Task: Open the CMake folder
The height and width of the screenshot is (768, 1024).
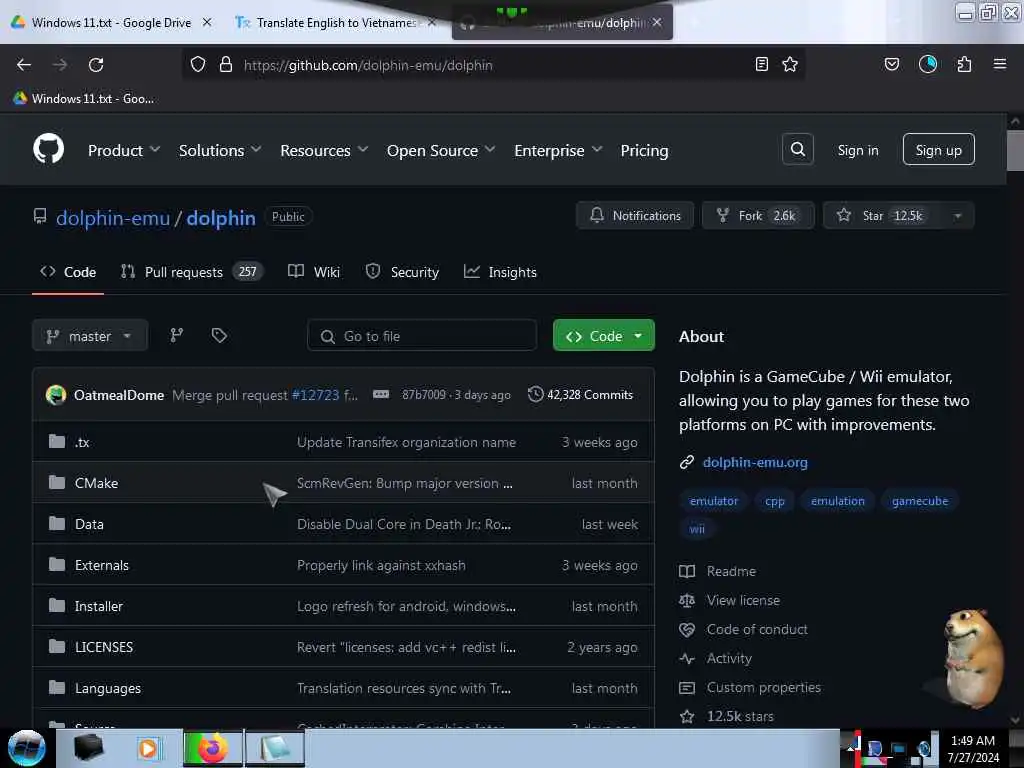Action: pos(97,483)
